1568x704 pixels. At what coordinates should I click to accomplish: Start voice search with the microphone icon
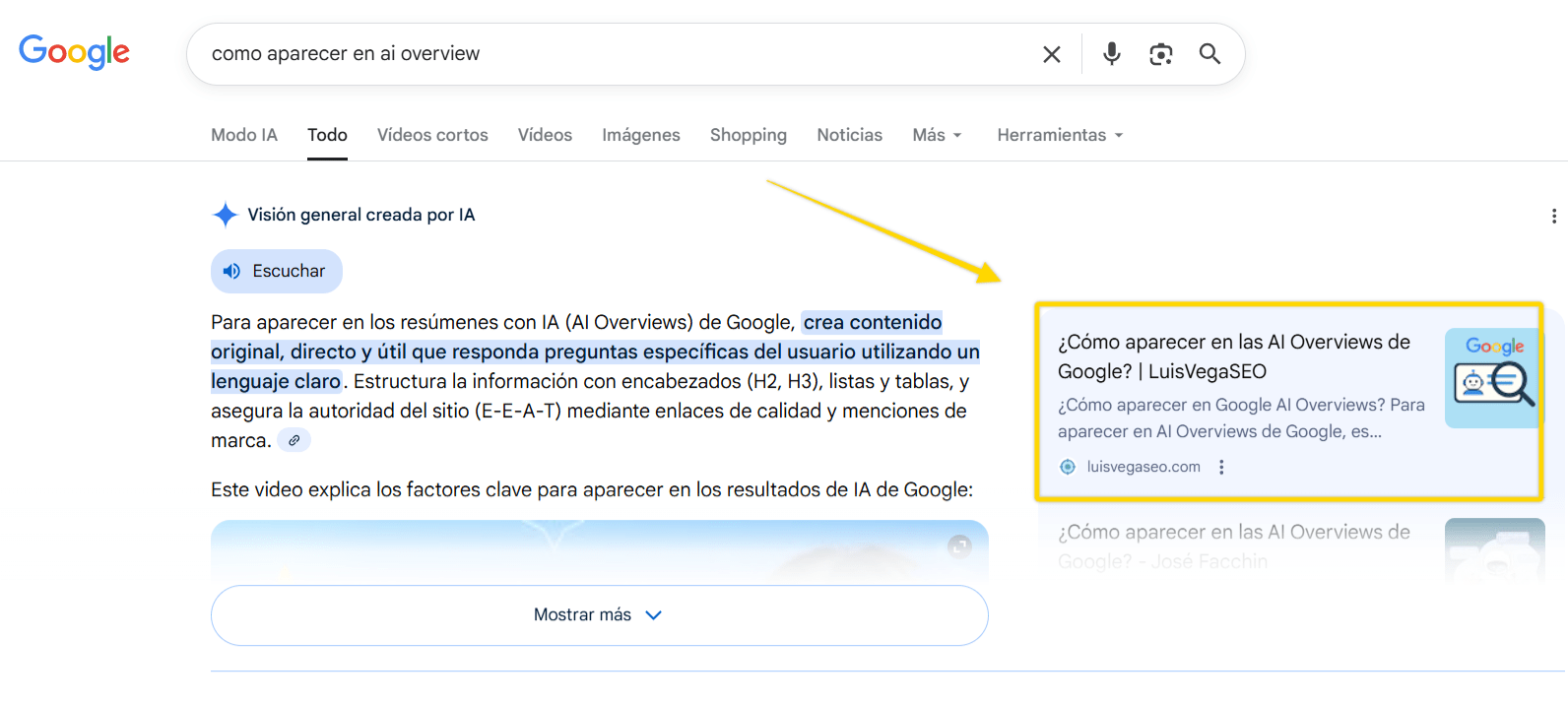1112,54
